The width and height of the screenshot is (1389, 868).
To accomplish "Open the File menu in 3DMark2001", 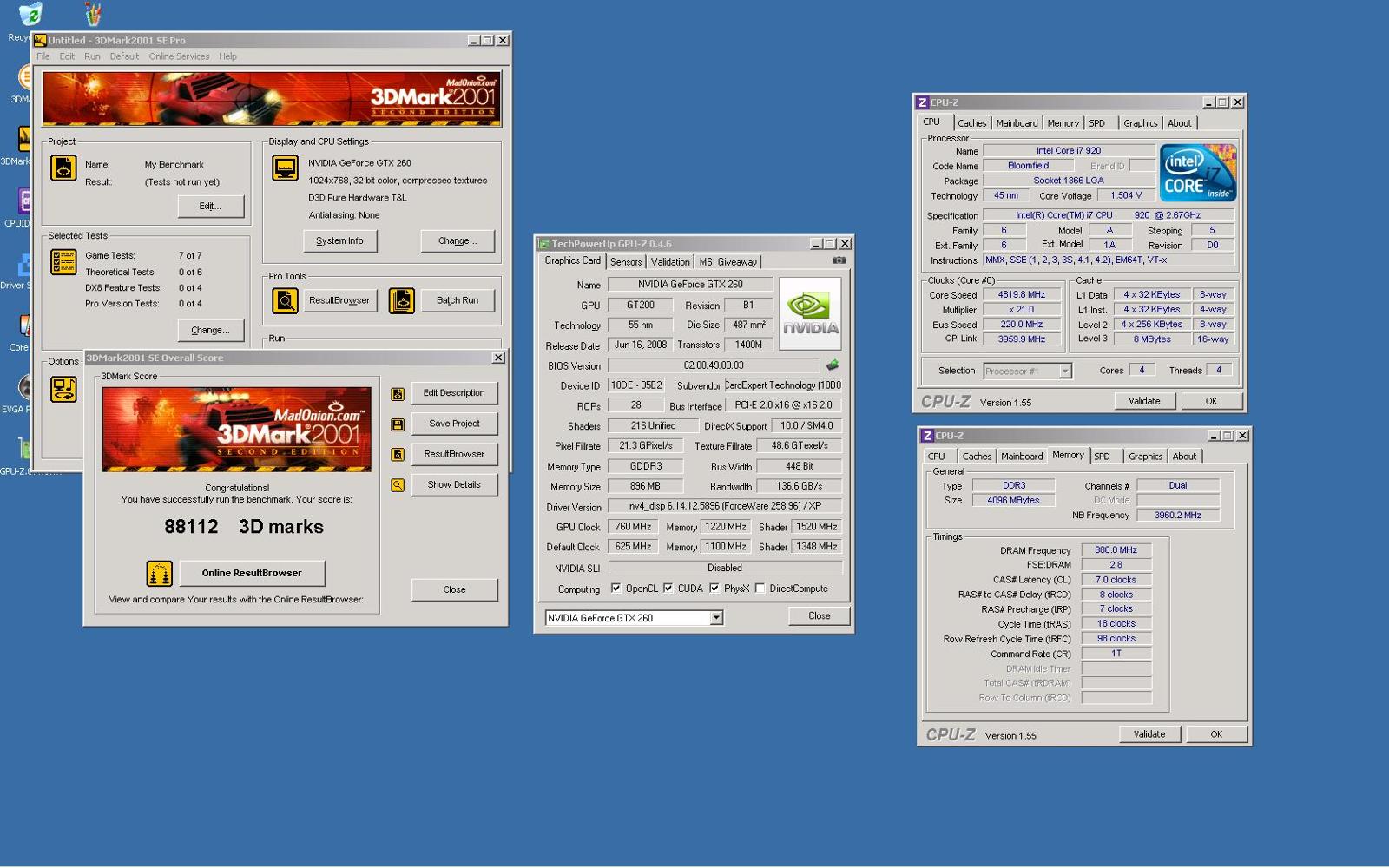I will click(43, 56).
